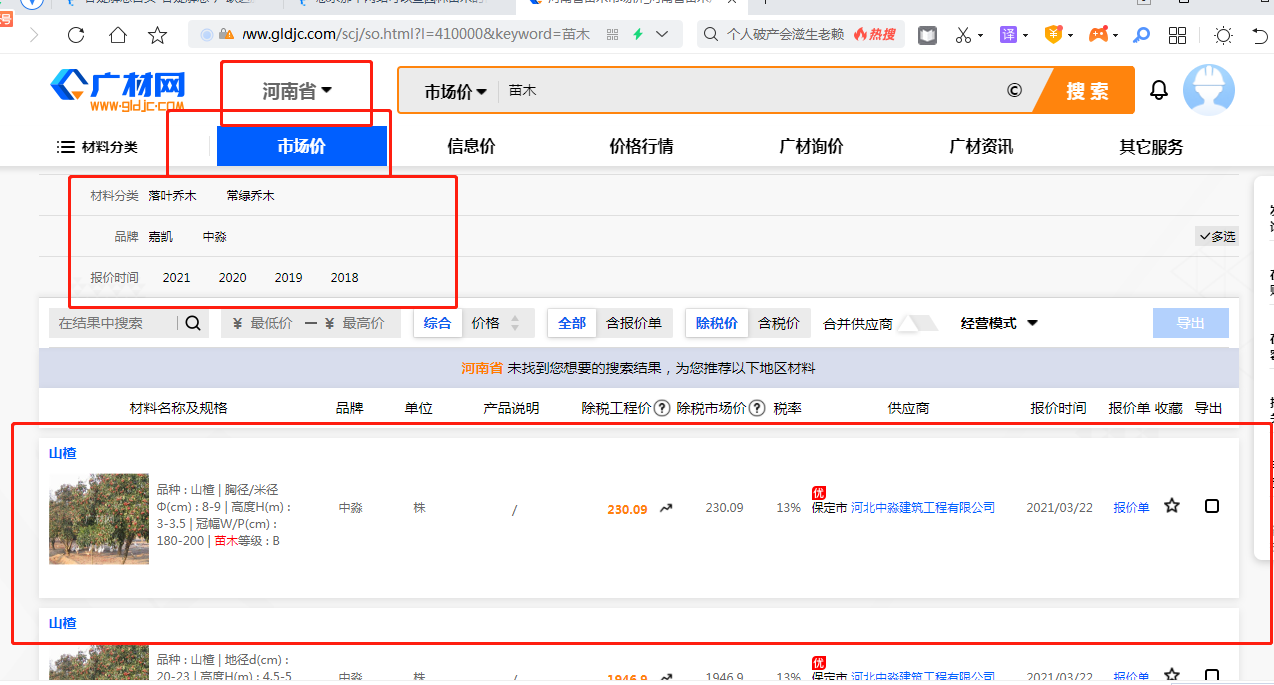Open the scissors tool dropdown arrow
1274x685 pixels.
pyautogui.click(x=981, y=36)
